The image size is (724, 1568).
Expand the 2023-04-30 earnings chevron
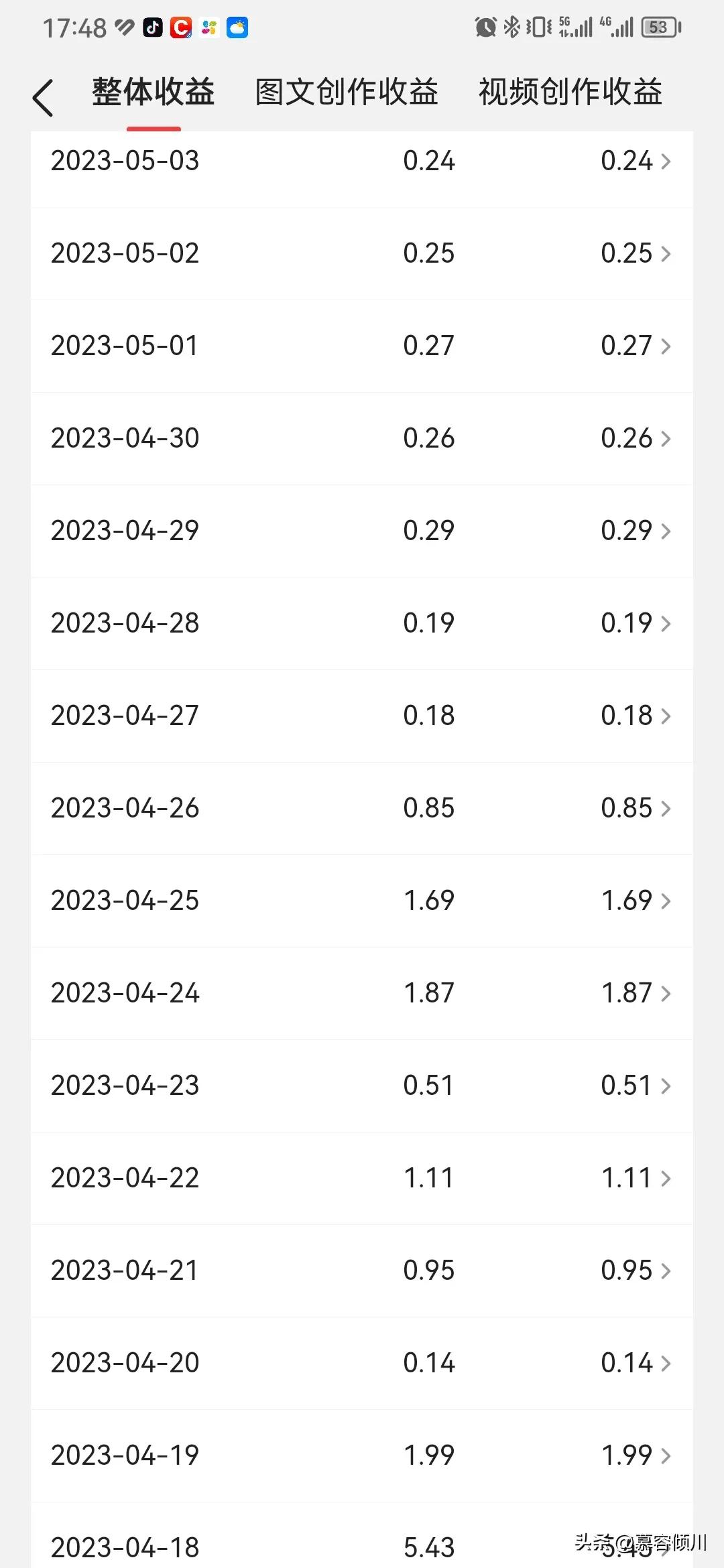666,439
